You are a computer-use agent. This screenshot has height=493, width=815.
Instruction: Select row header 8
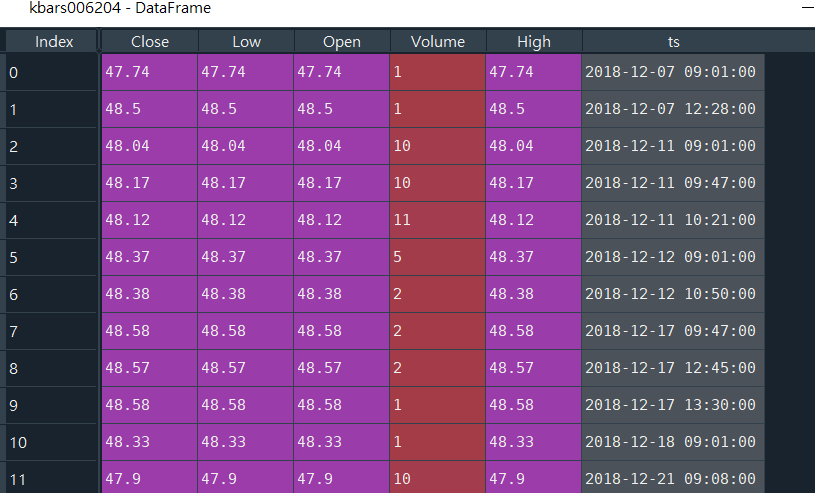(51, 368)
